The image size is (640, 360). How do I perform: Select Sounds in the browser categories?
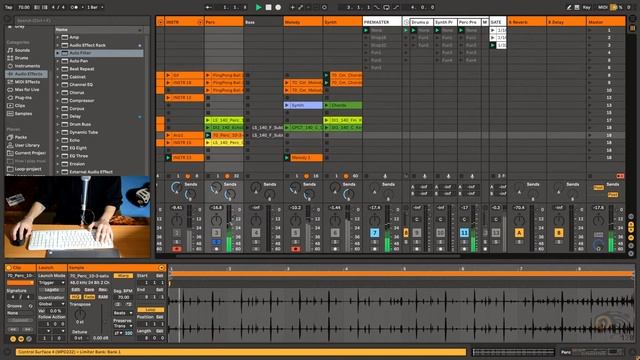coord(22,50)
